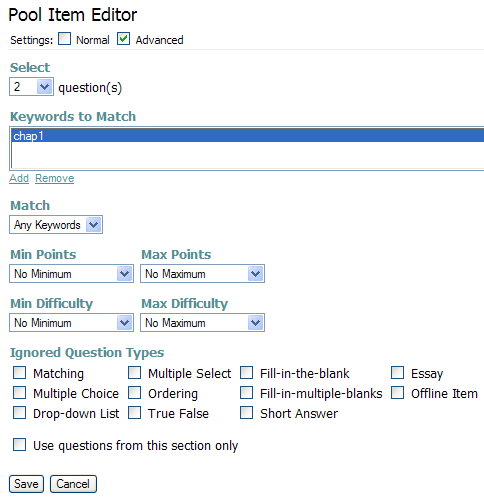484x501 pixels.
Task: Uncheck the Advanced settings checkbox
Action: click(123, 39)
